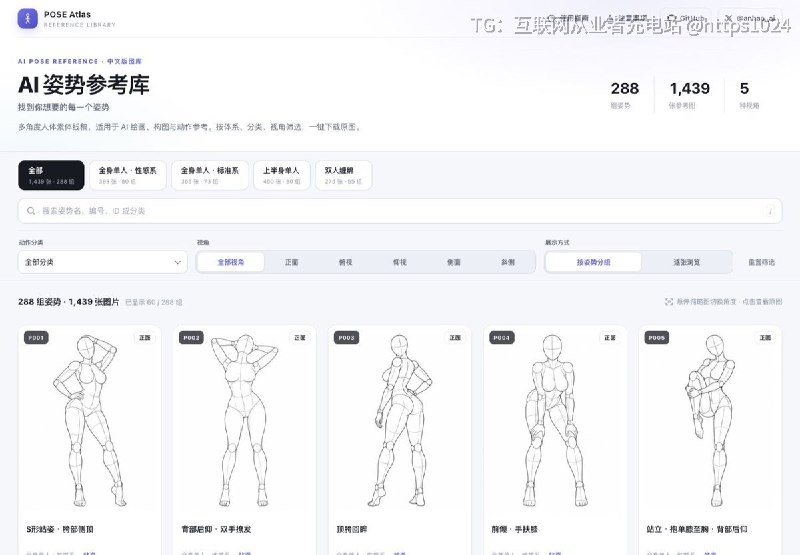Click the magnifier icon in search bar
Screen dimensions: 800x555
tap(31, 211)
